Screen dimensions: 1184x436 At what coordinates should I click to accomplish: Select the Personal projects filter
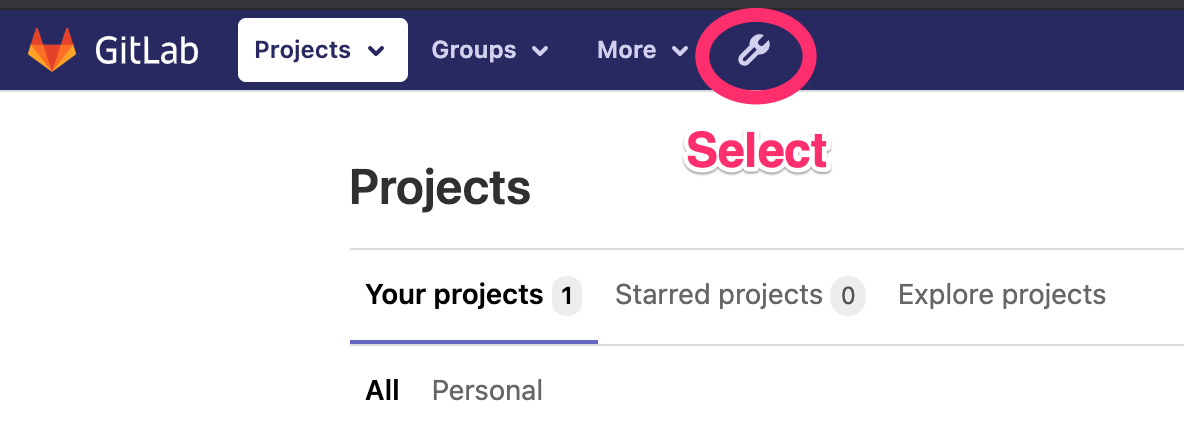click(487, 391)
